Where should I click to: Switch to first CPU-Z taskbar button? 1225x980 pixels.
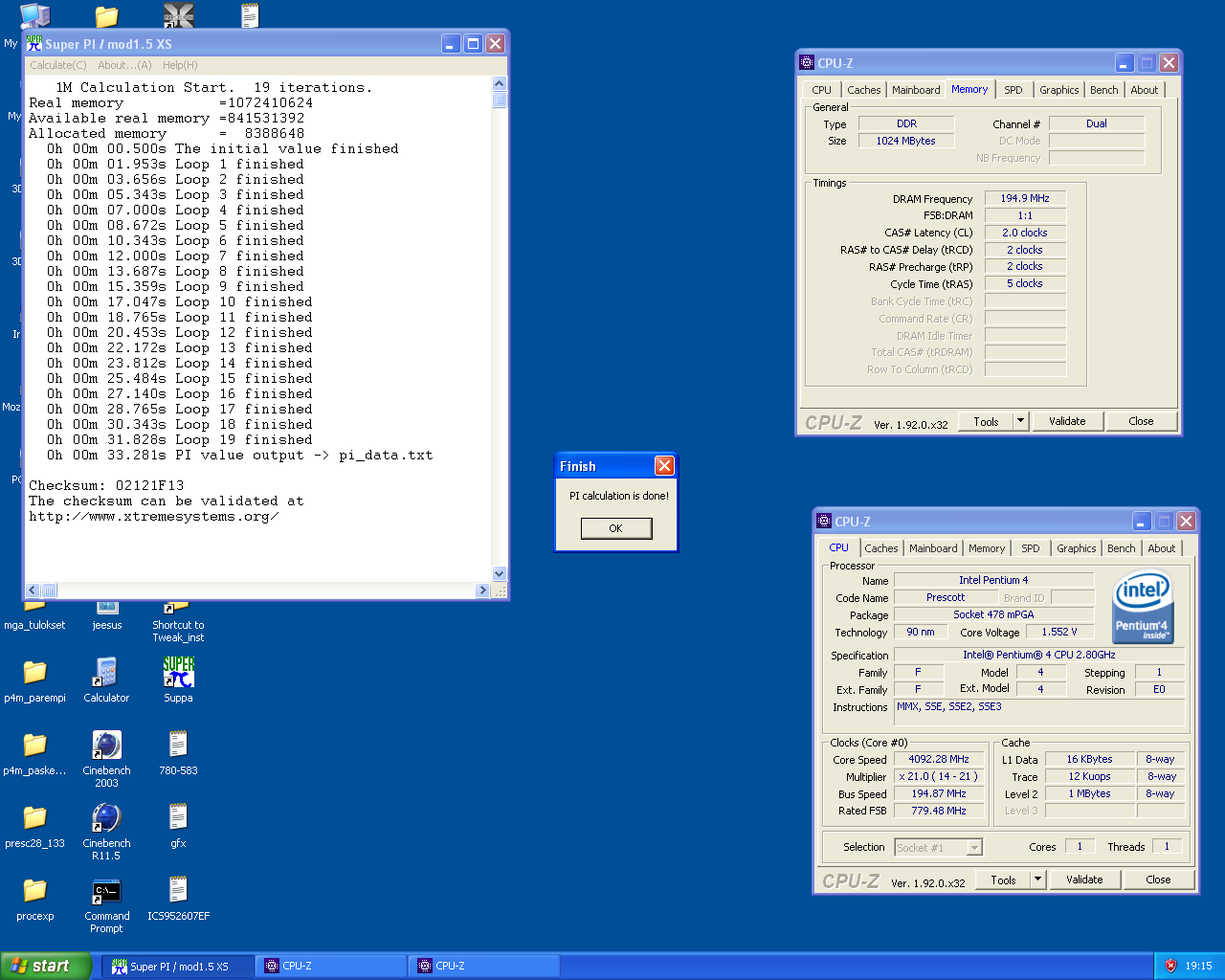[332, 966]
